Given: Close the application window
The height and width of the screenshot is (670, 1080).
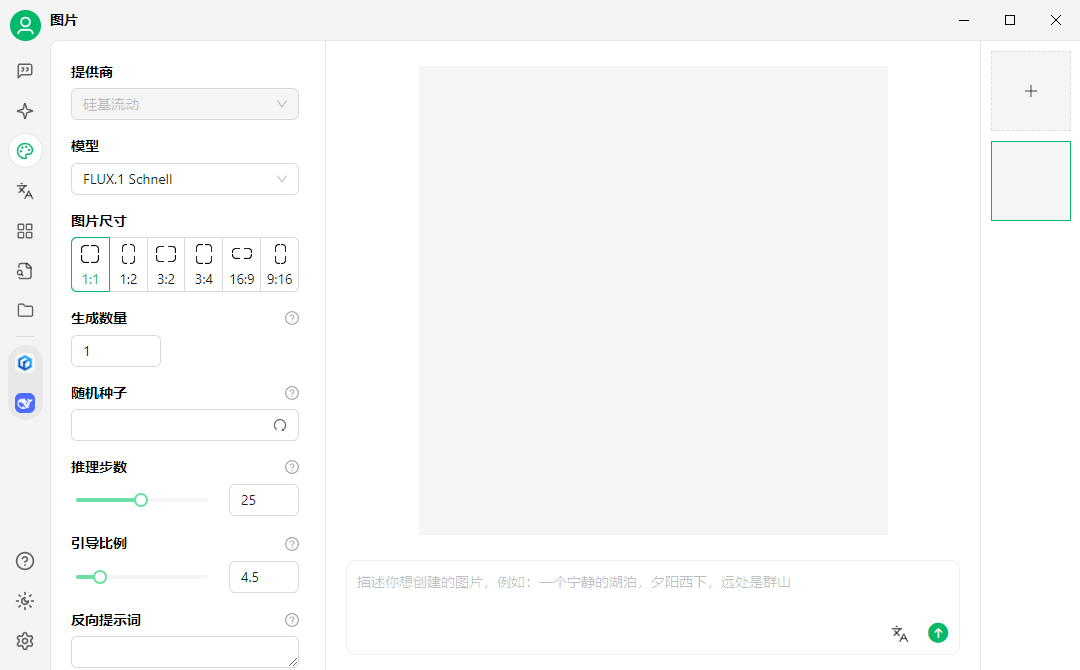Looking at the screenshot, I should point(1055,21).
